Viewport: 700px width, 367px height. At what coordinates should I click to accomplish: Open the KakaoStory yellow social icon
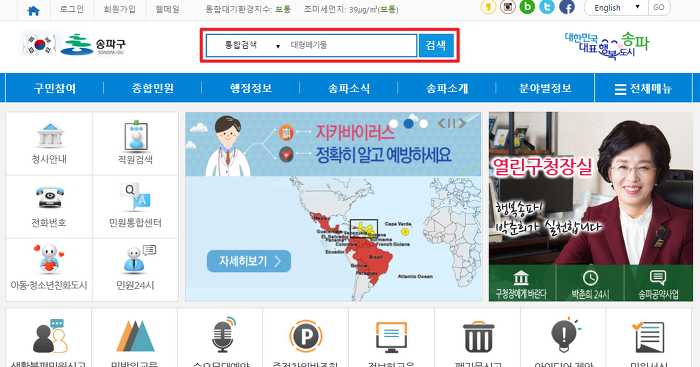488,7
